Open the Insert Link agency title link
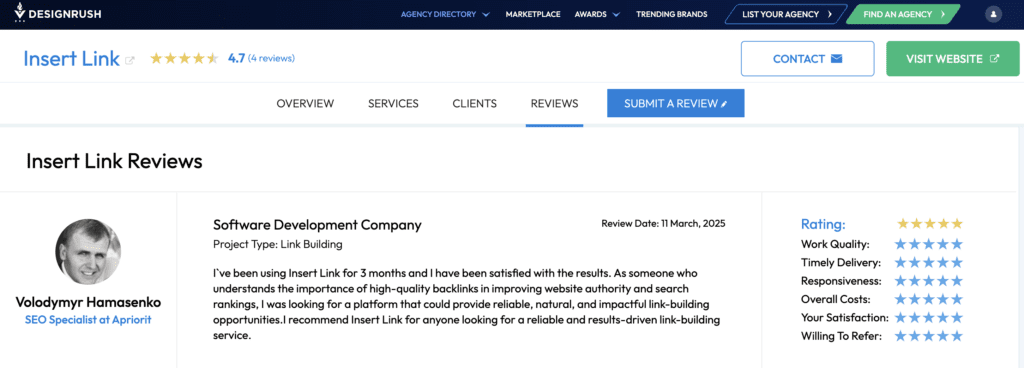The height and width of the screenshot is (368, 1024). pos(72,59)
